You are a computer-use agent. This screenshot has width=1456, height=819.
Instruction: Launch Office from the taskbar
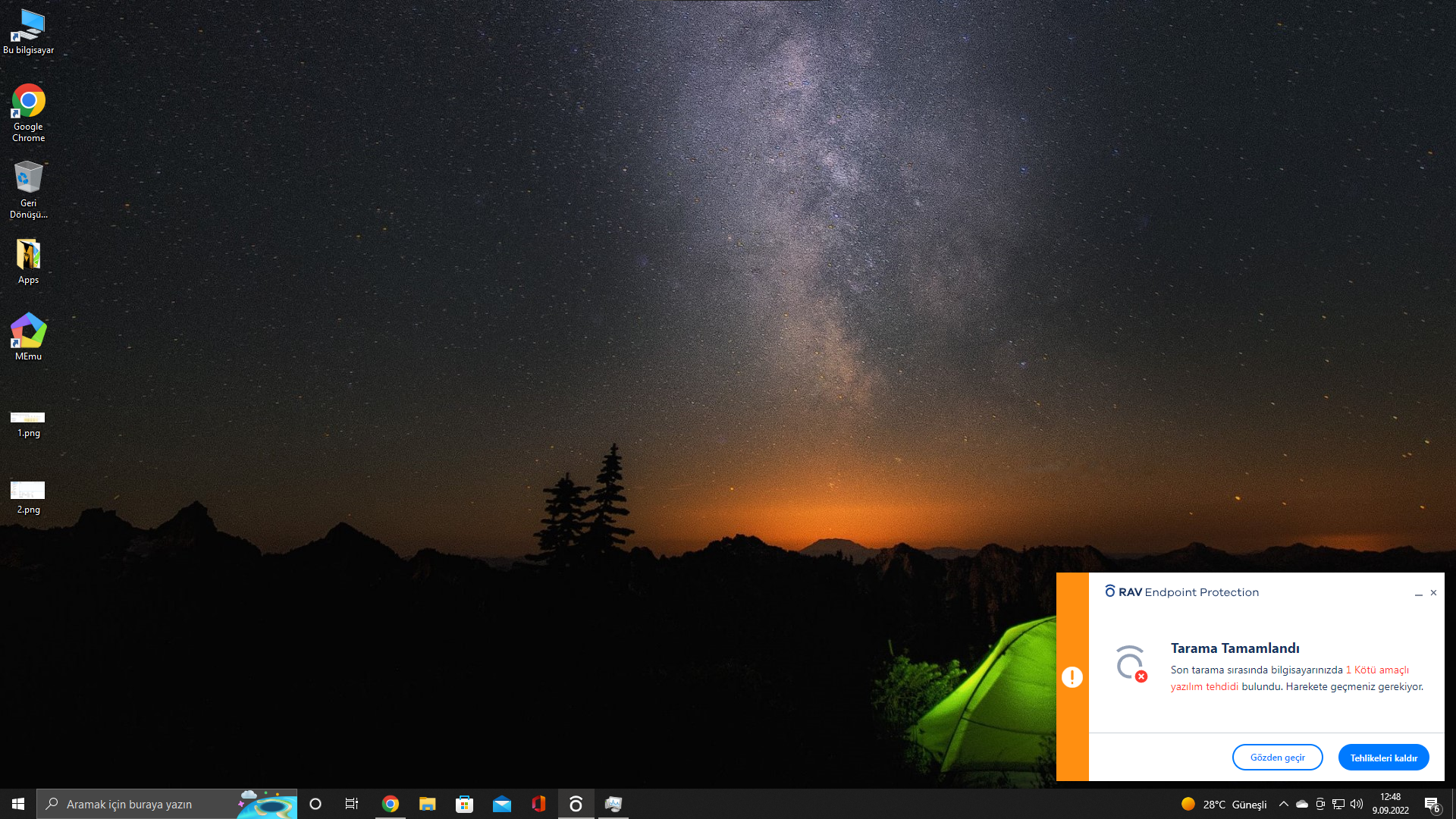tap(538, 804)
